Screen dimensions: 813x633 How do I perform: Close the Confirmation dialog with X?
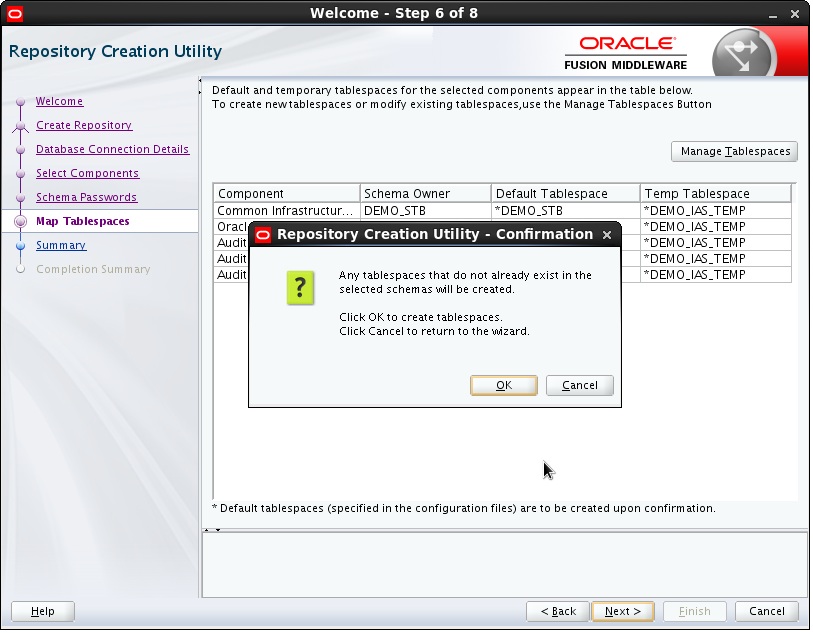(x=608, y=236)
